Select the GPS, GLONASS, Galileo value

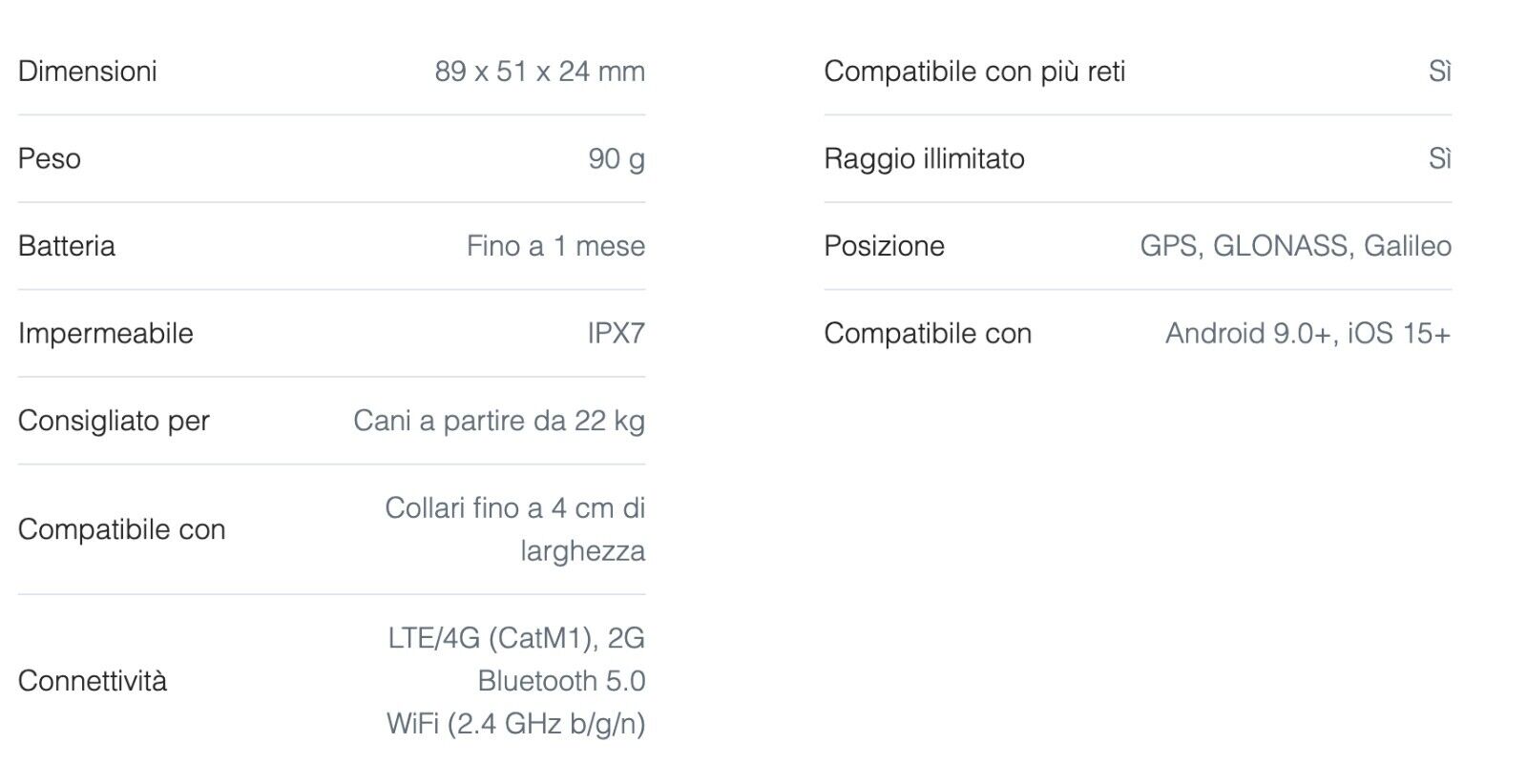[1296, 246]
